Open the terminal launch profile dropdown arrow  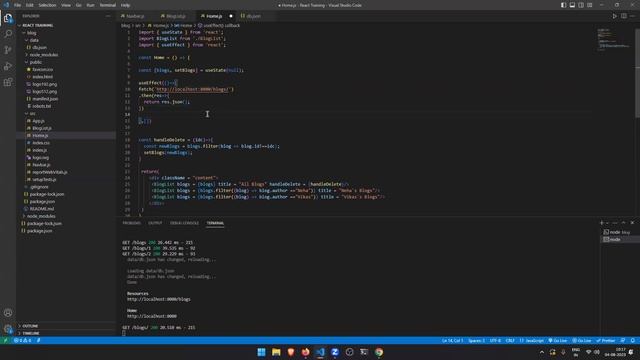[x=607, y=223]
